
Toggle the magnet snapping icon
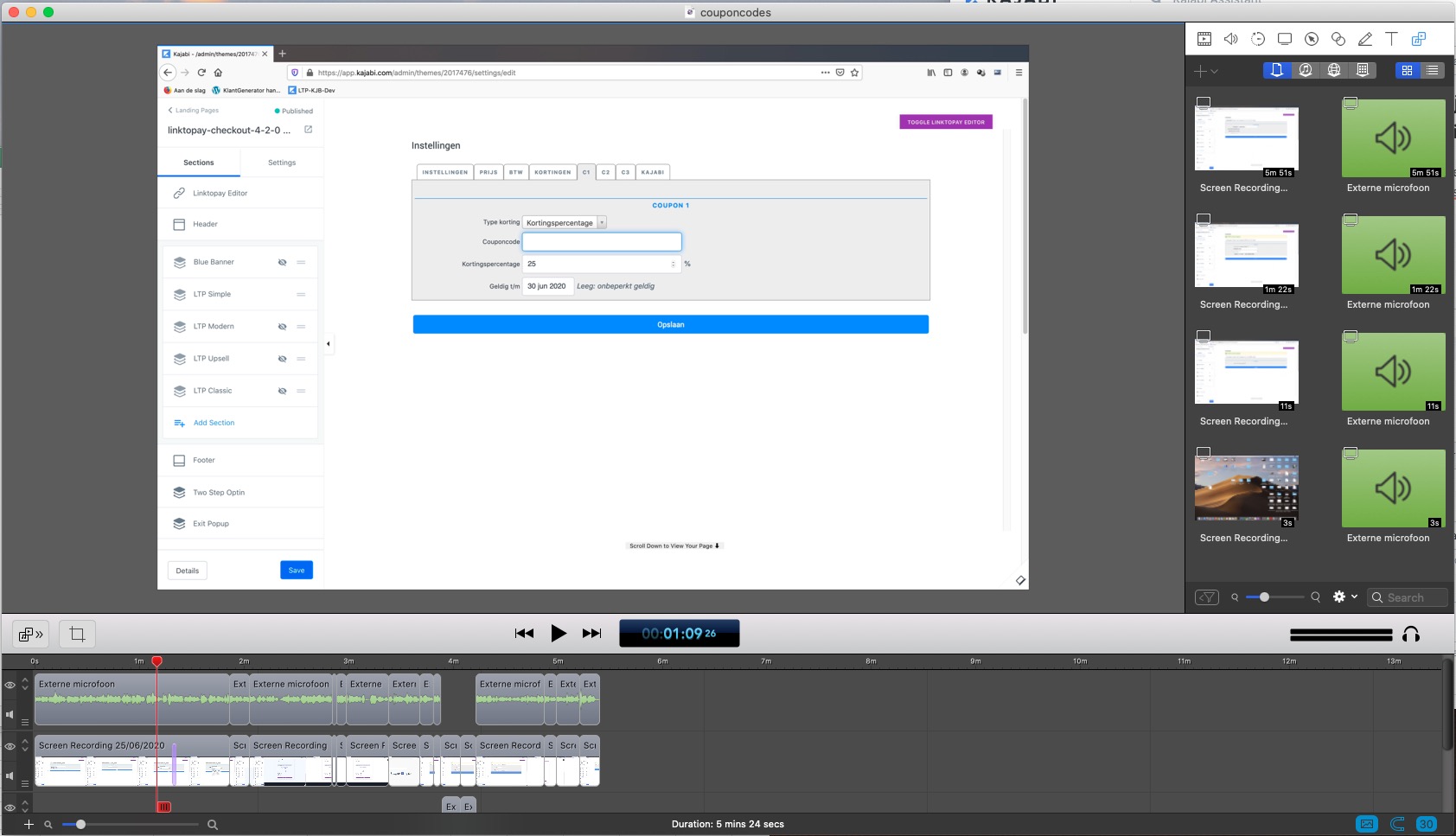click(x=1397, y=824)
